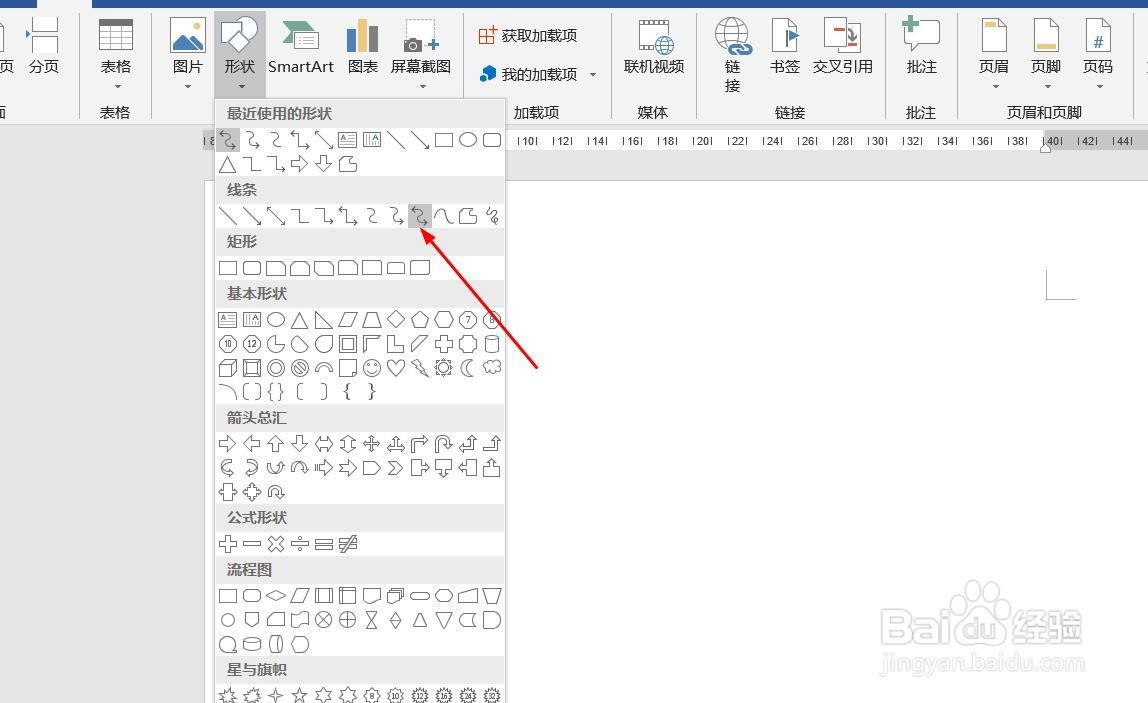The image size is (1148, 703).
Task: Choose the flowchart decision diamond under 流程图
Action: tap(276, 596)
